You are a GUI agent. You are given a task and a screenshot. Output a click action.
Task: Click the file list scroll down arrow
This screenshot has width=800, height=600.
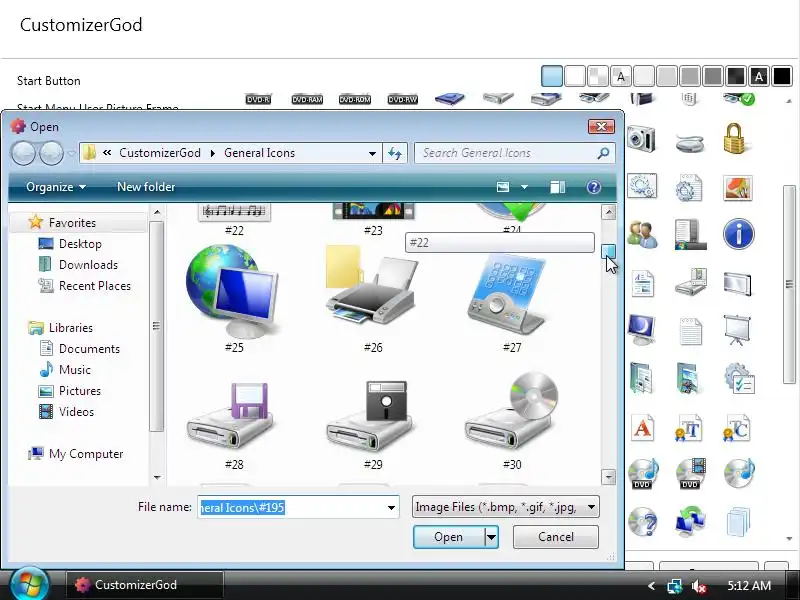(608, 477)
